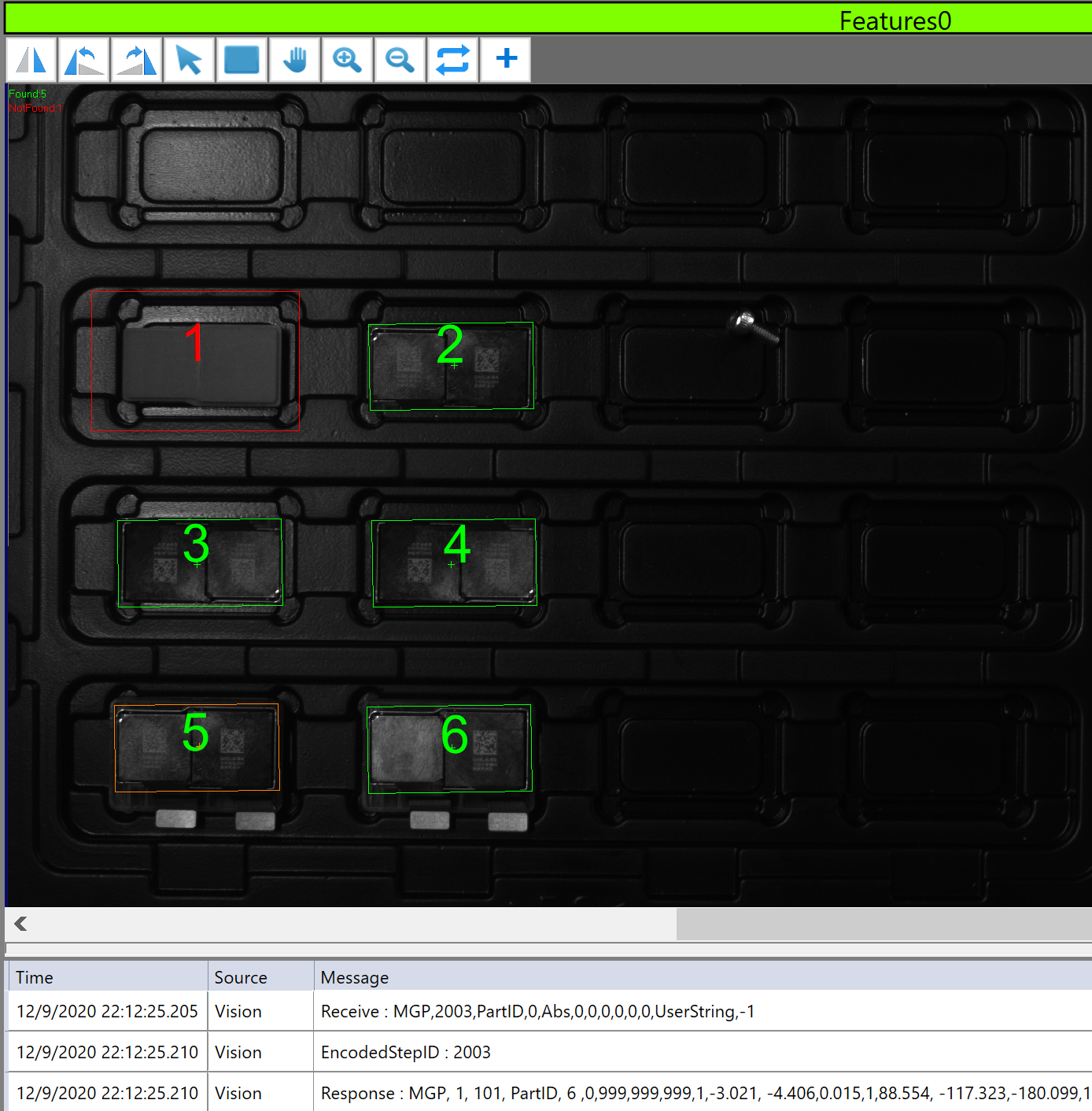This screenshot has width=1092, height=1111.
Task: Click the Message column header
Action: click(x=355, y=977)
